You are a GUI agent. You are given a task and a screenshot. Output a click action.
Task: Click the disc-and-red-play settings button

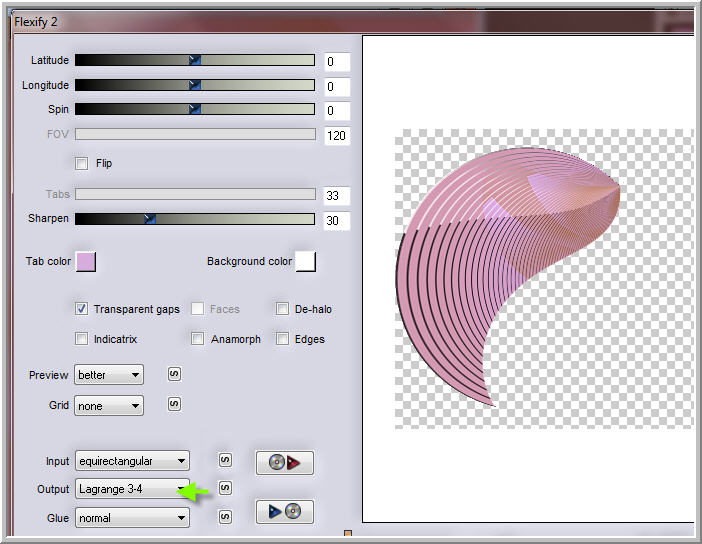pyautogui.click(x=285, y=463)
